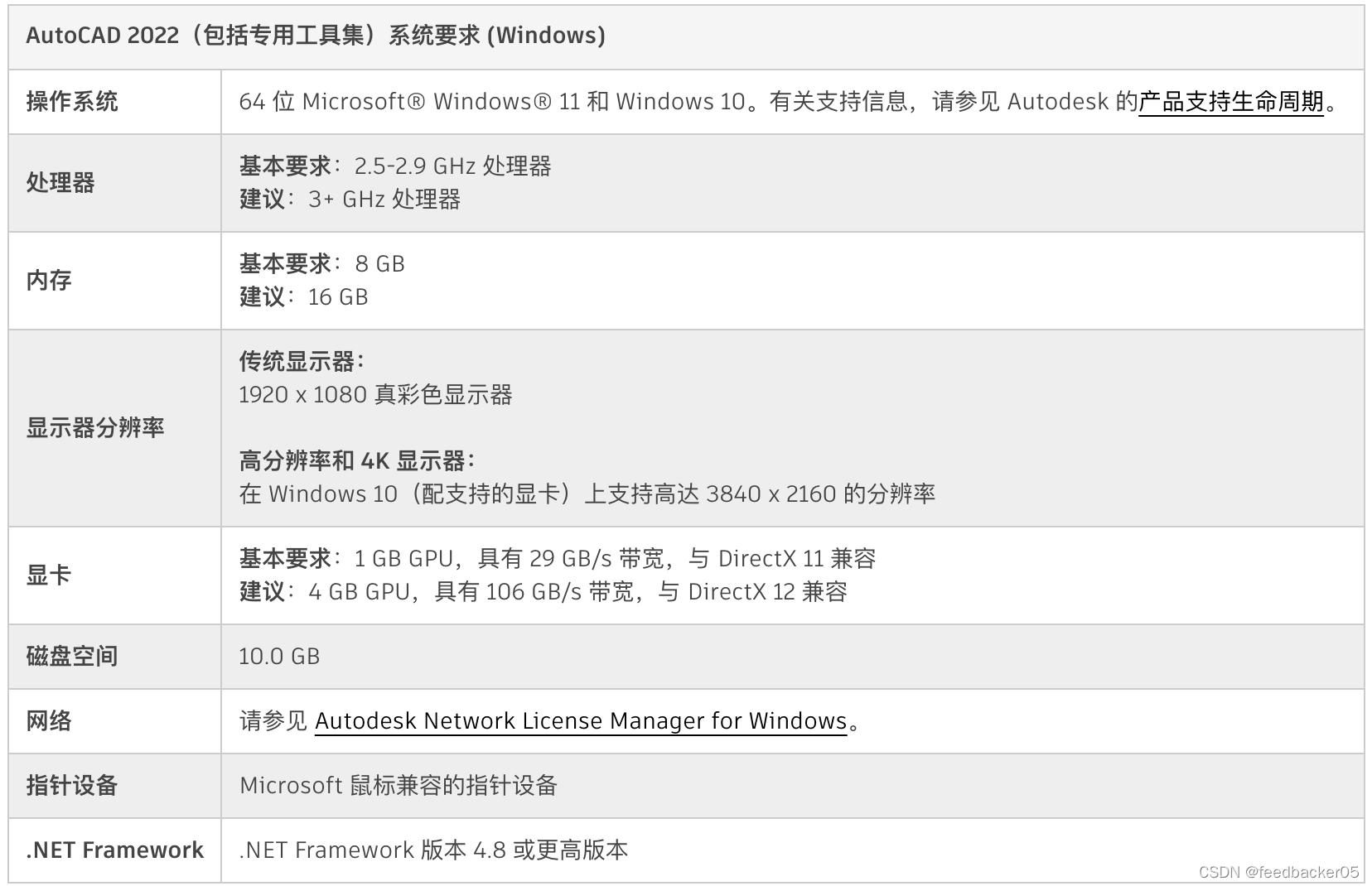Click the 建议 16 GB memory line
1372x886 pixels.
click(303, 297)
